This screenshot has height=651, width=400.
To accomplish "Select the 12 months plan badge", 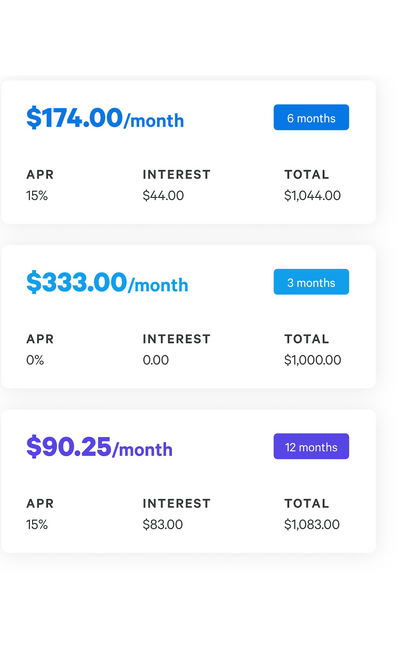I will point(311,447).
